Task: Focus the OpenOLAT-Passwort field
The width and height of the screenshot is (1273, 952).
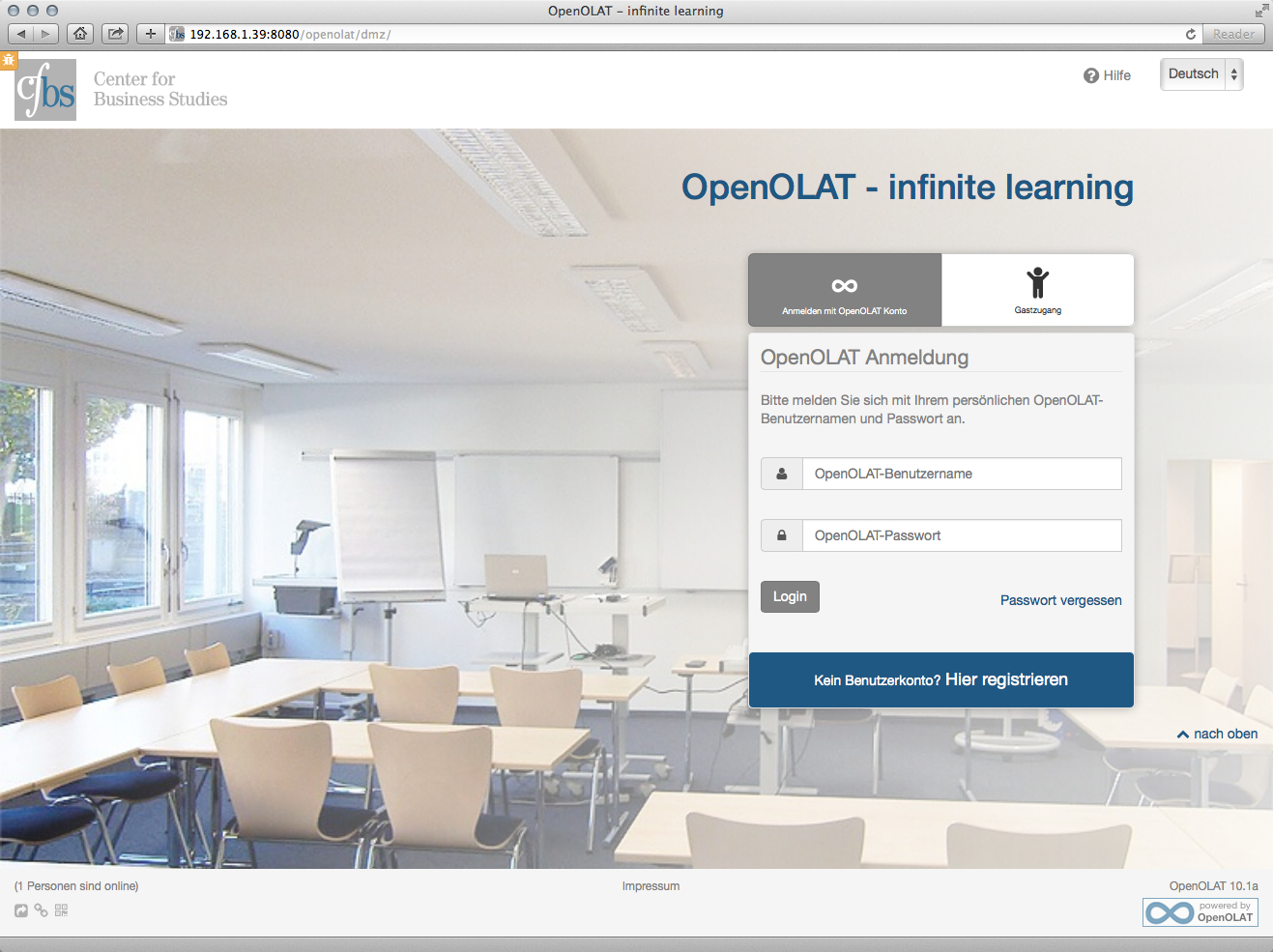Action: pyautogui.click(x=962, y=535)
